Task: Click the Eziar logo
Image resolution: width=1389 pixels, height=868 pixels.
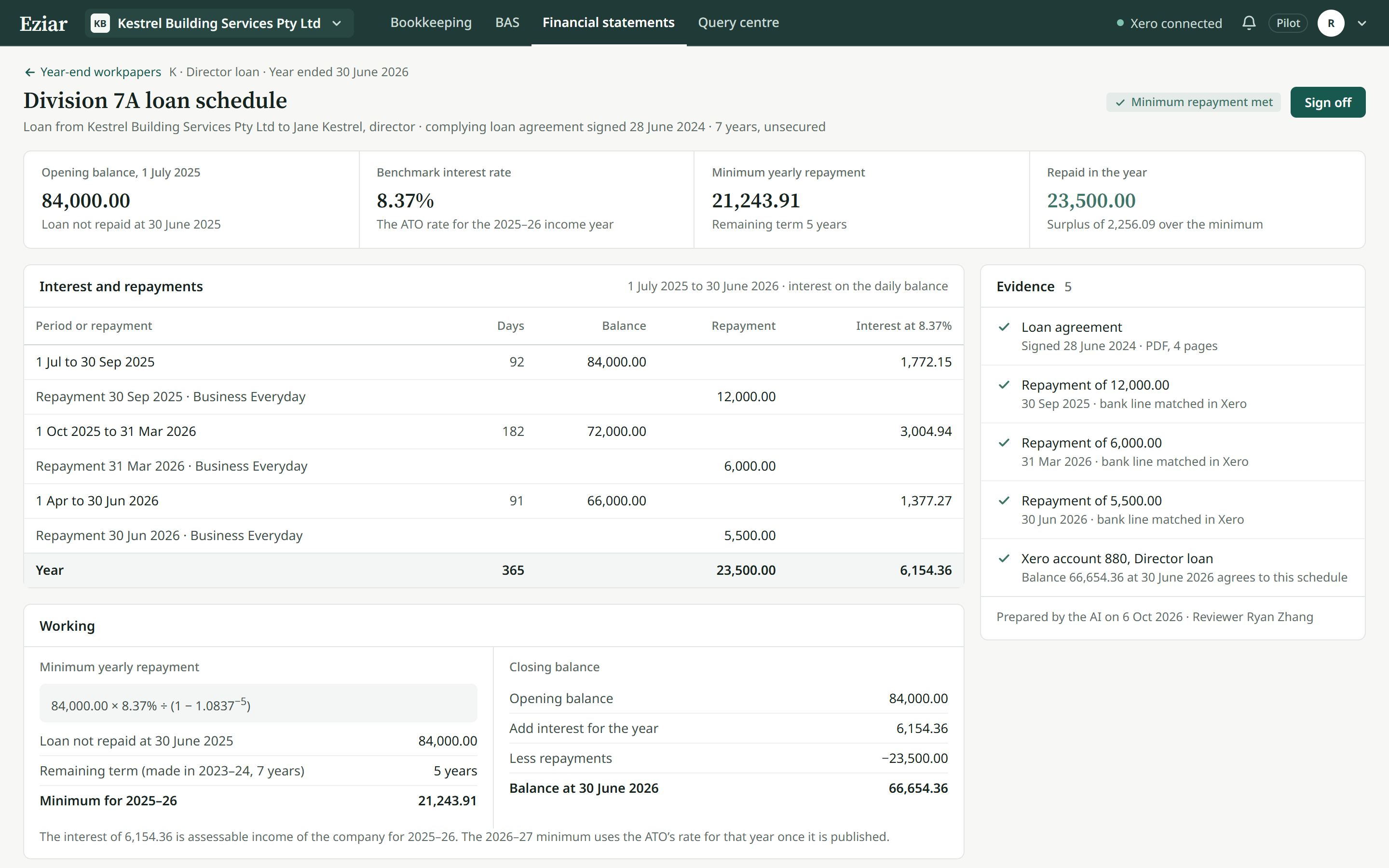Action: click(x=43, y=24)
